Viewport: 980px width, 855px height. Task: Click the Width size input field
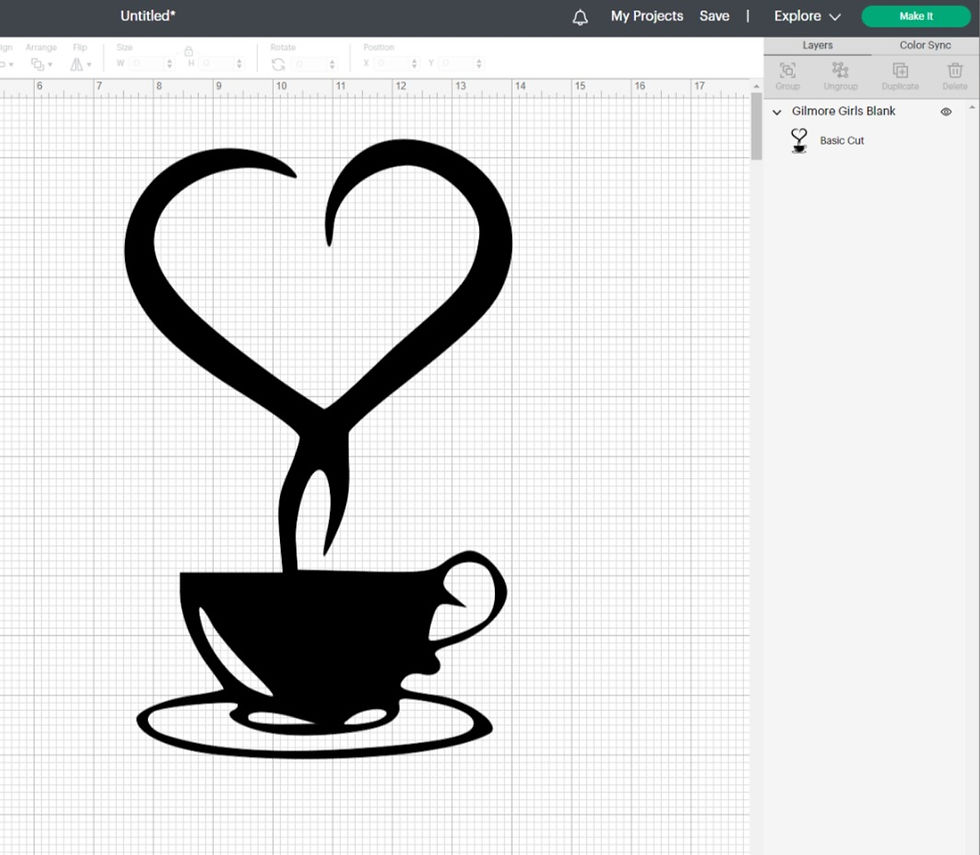tap(147, 64)
